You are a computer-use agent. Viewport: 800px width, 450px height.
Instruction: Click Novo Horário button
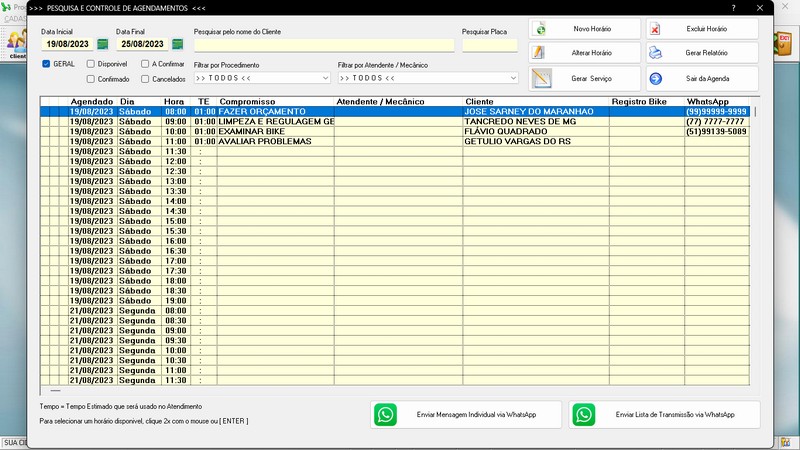tap(585, 29)
